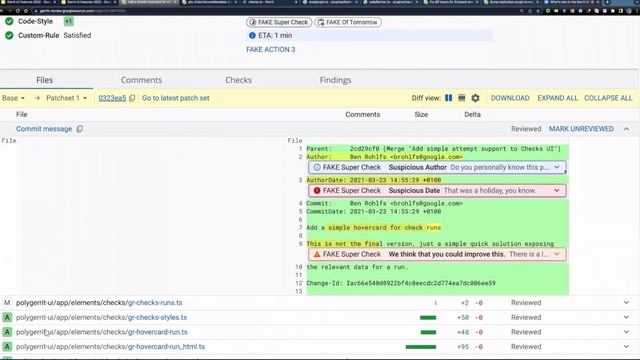Collapse the Commit message diff chevron
The image size is (640, 360).
pyautogui.click(x=626, y=129)
